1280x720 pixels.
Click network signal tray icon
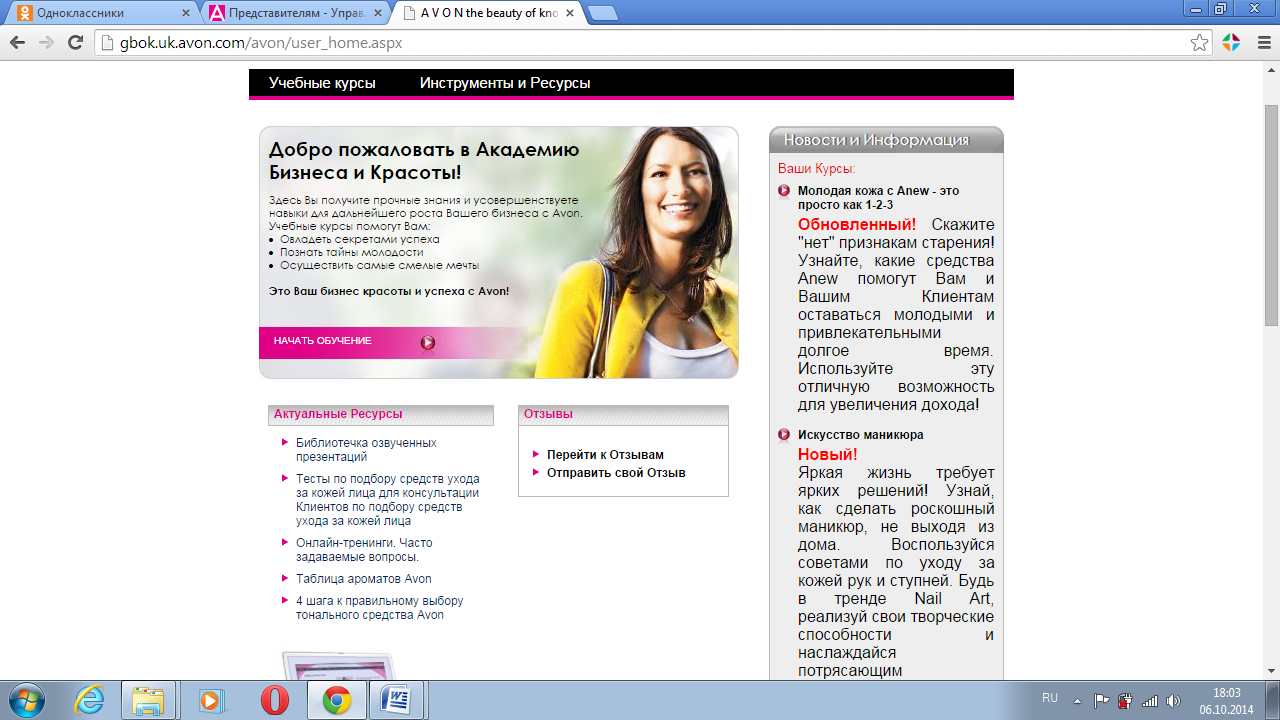pos(1150,701)
